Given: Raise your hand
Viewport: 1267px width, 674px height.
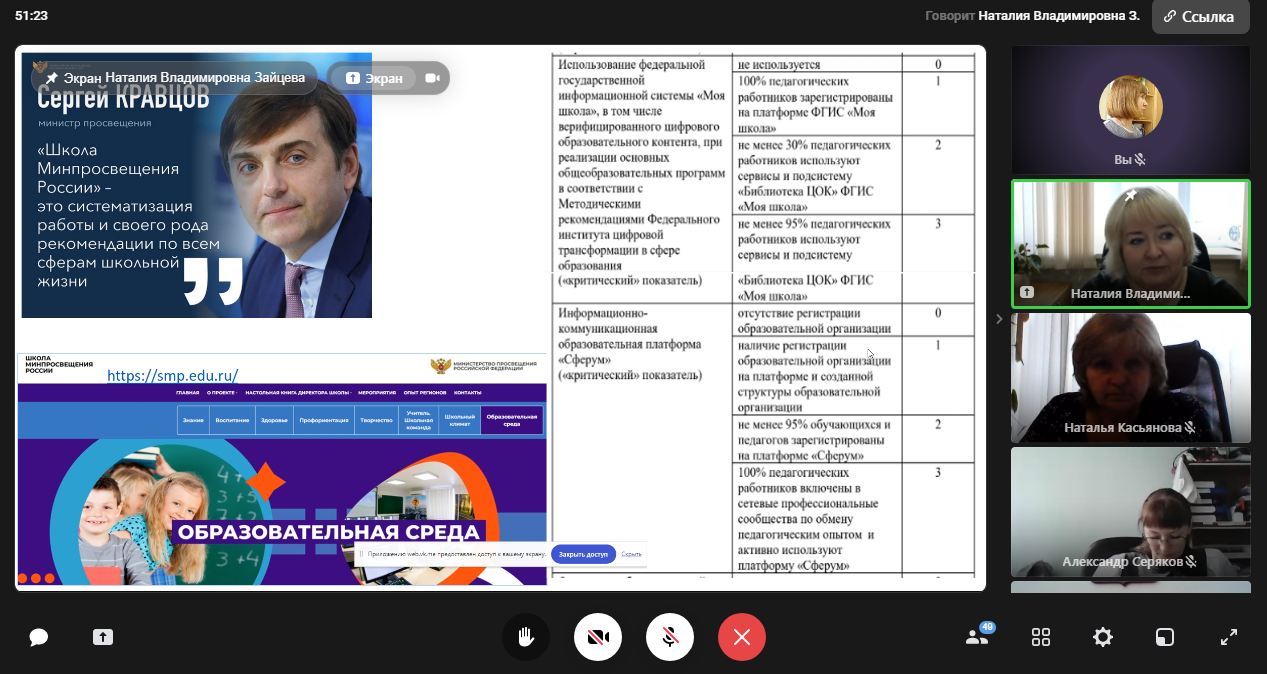Looking at the screenshot, I should pyautogui.click(x=526, y=637).
